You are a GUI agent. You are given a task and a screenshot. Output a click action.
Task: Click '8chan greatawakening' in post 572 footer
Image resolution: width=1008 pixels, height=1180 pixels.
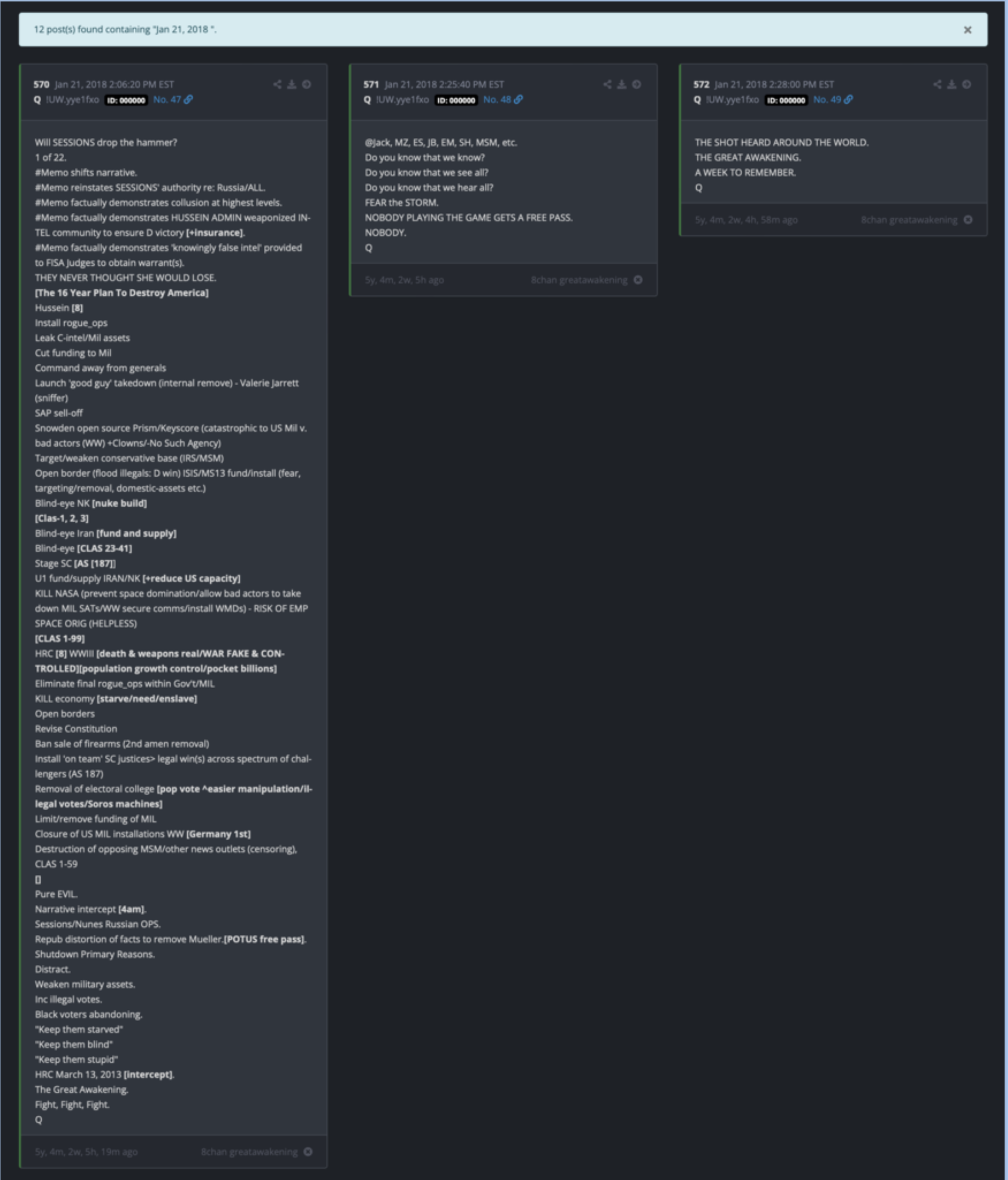[909, 220]
